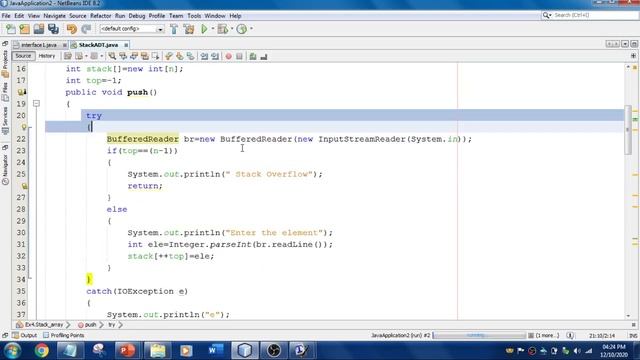Screen dimensions: 640x360
Task: Click the Save All toolbar icon
Action: click(x=53, y=29)
